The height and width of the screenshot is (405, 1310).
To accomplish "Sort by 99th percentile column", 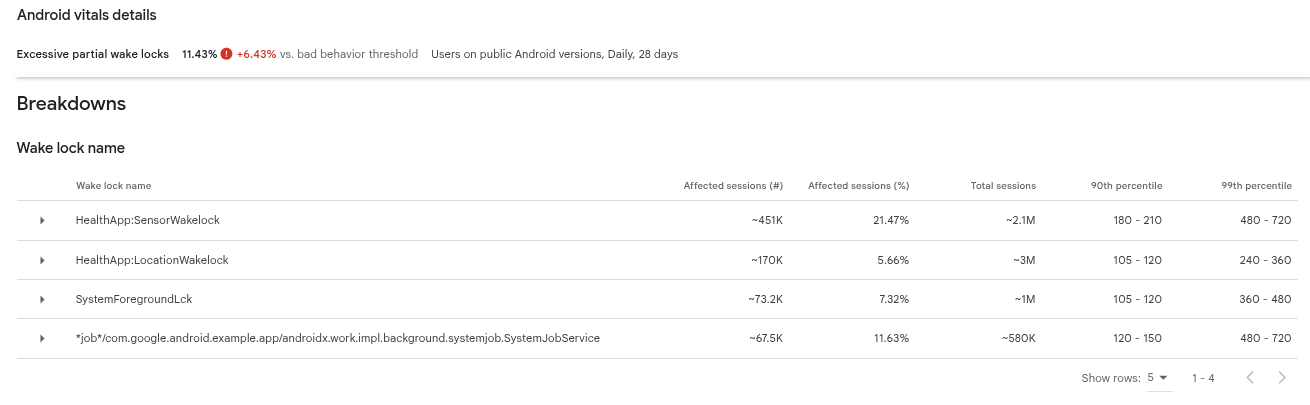I will [1256, 186].
